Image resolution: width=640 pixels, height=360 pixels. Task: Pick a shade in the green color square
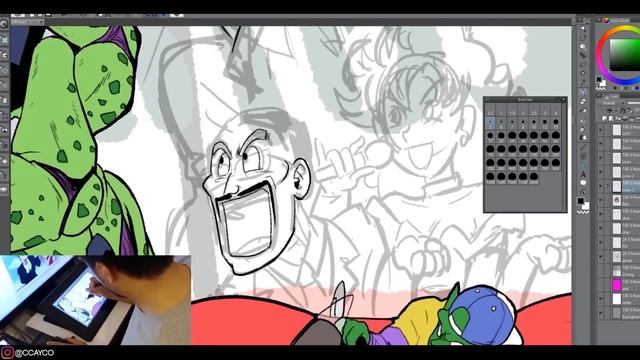(624, 55)
